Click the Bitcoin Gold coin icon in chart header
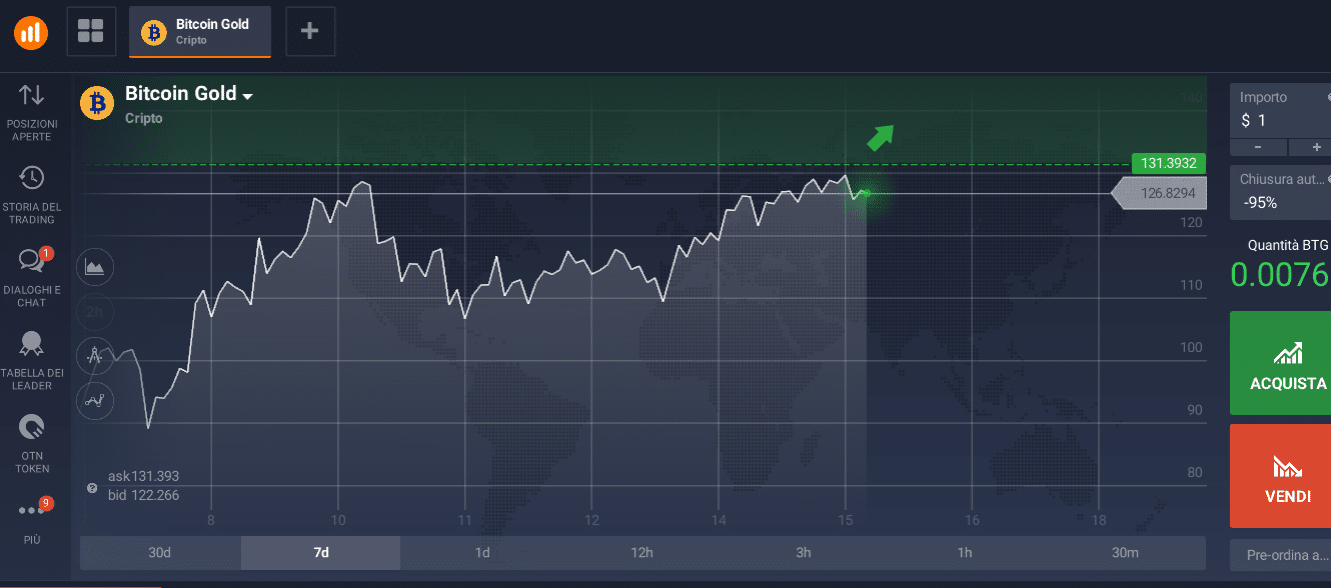This screenshot has width=1331, height=588. [97, 102]
